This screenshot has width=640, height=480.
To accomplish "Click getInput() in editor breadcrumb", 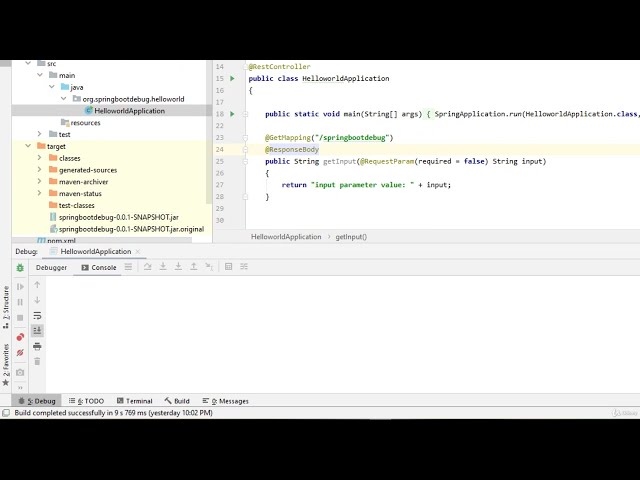I will point(351,237).
